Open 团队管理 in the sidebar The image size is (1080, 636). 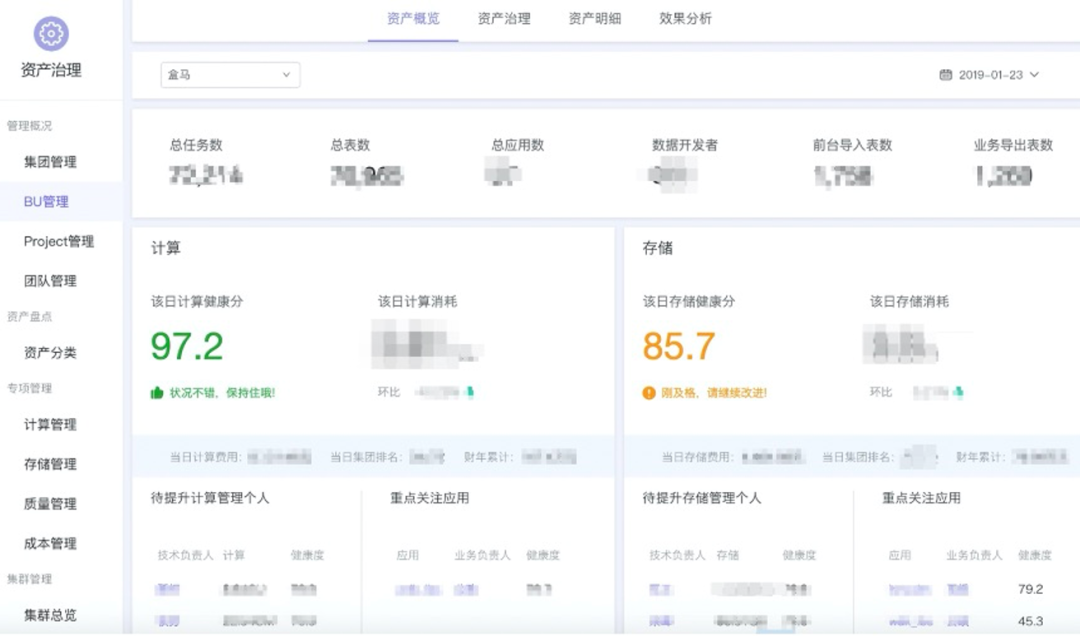tap(50, 280)
